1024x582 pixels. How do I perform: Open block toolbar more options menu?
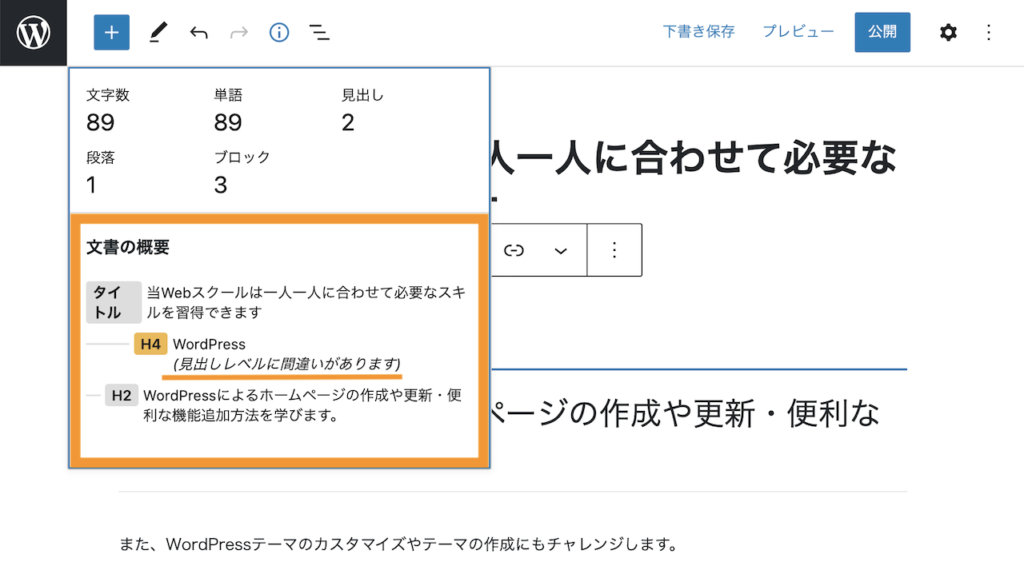614,250
